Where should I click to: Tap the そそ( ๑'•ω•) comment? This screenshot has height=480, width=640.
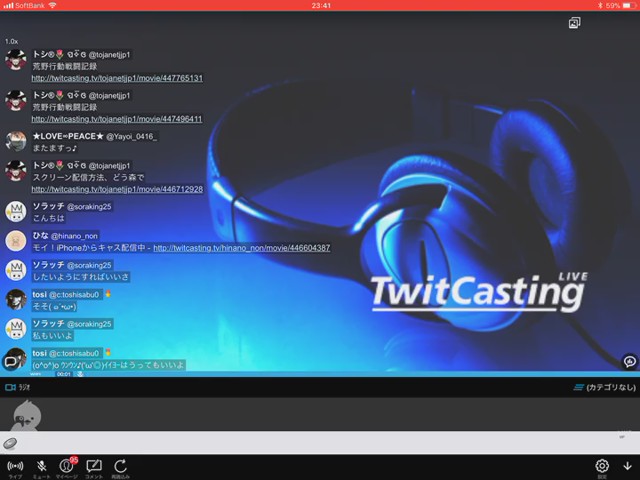54,307
